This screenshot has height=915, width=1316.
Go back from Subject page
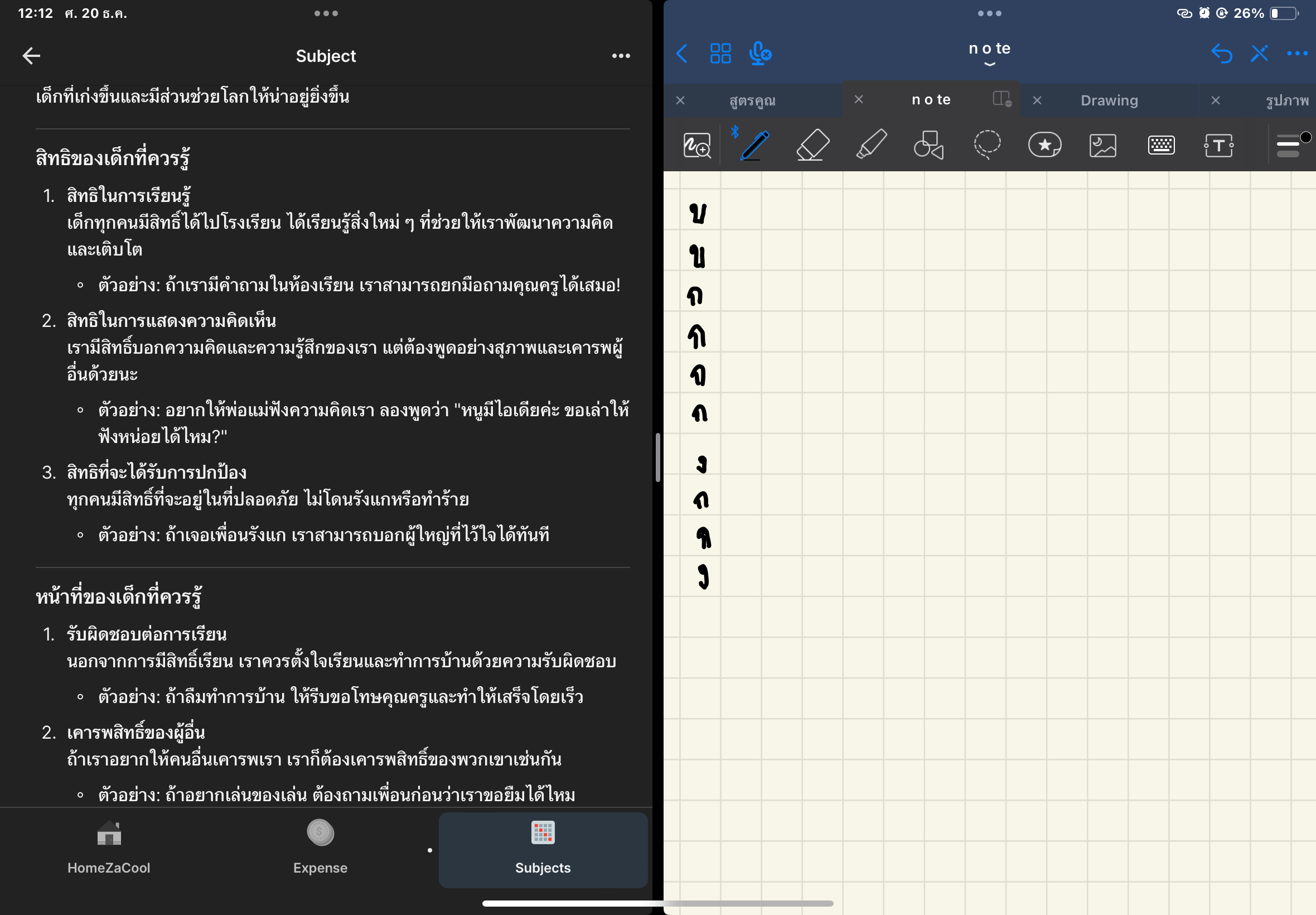pyautogui.click(x=32, y=56)
